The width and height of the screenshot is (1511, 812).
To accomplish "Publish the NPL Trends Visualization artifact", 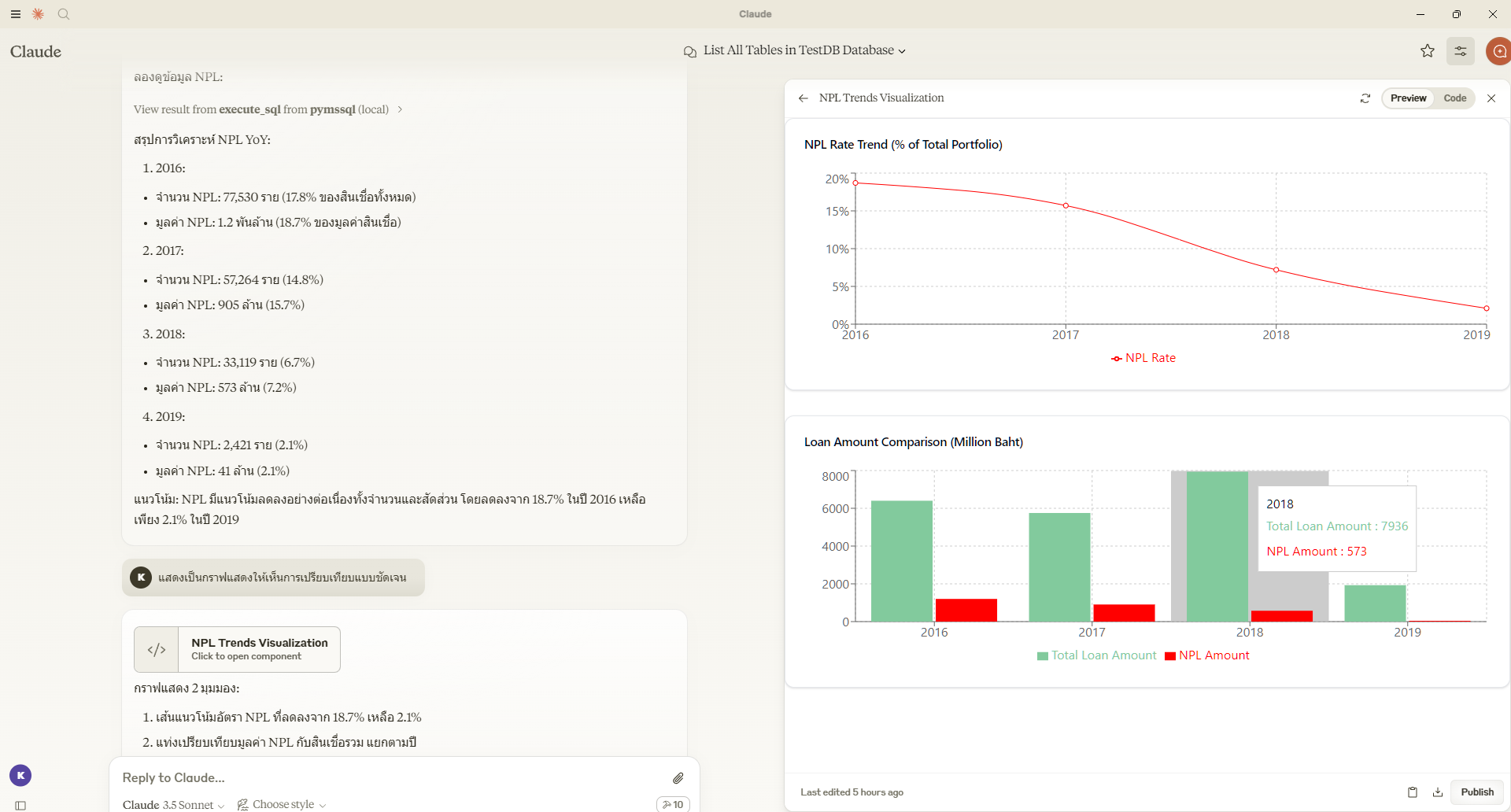I will [1476, 792].
